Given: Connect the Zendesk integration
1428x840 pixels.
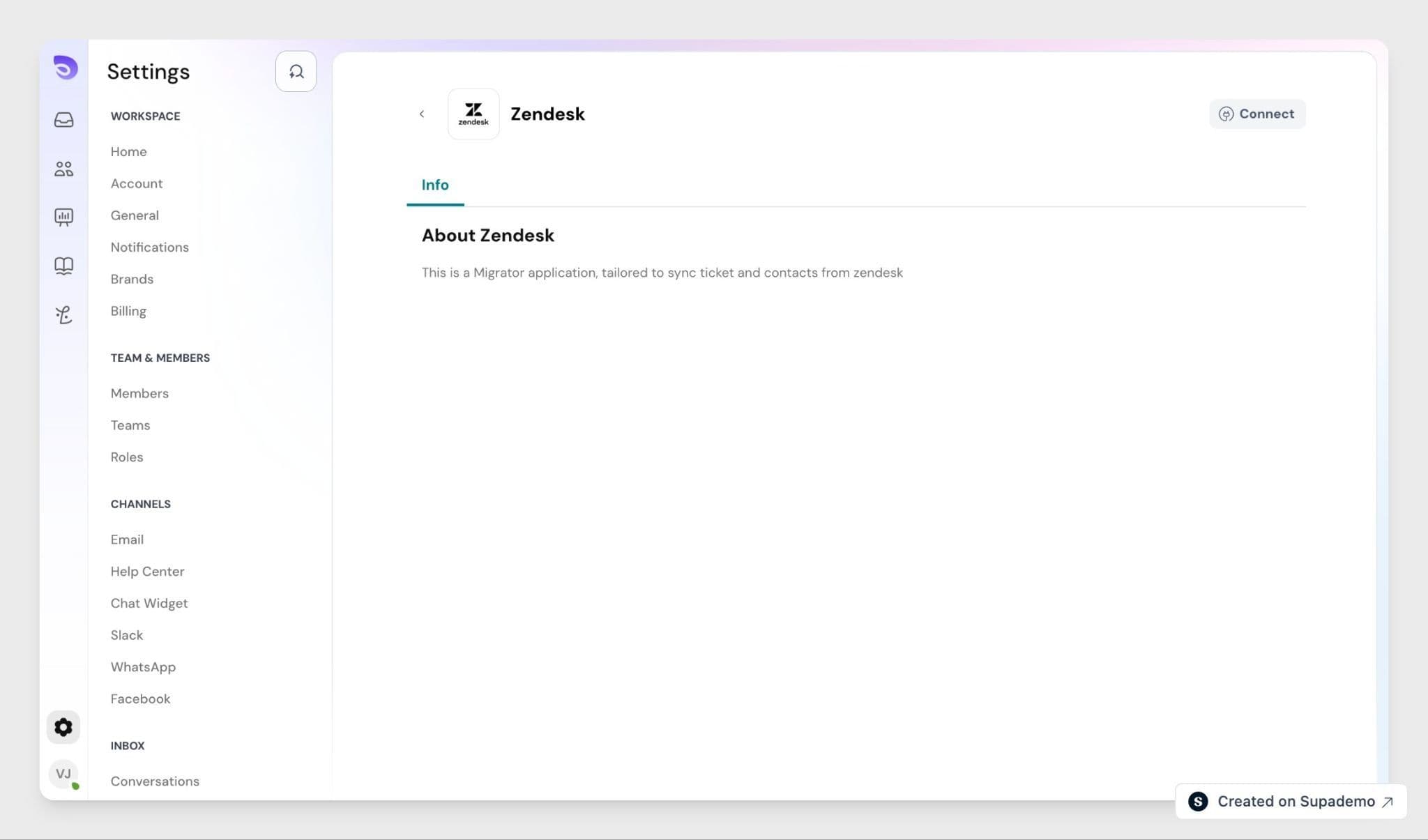Looking at the screenshot, I should point(1257,114).
